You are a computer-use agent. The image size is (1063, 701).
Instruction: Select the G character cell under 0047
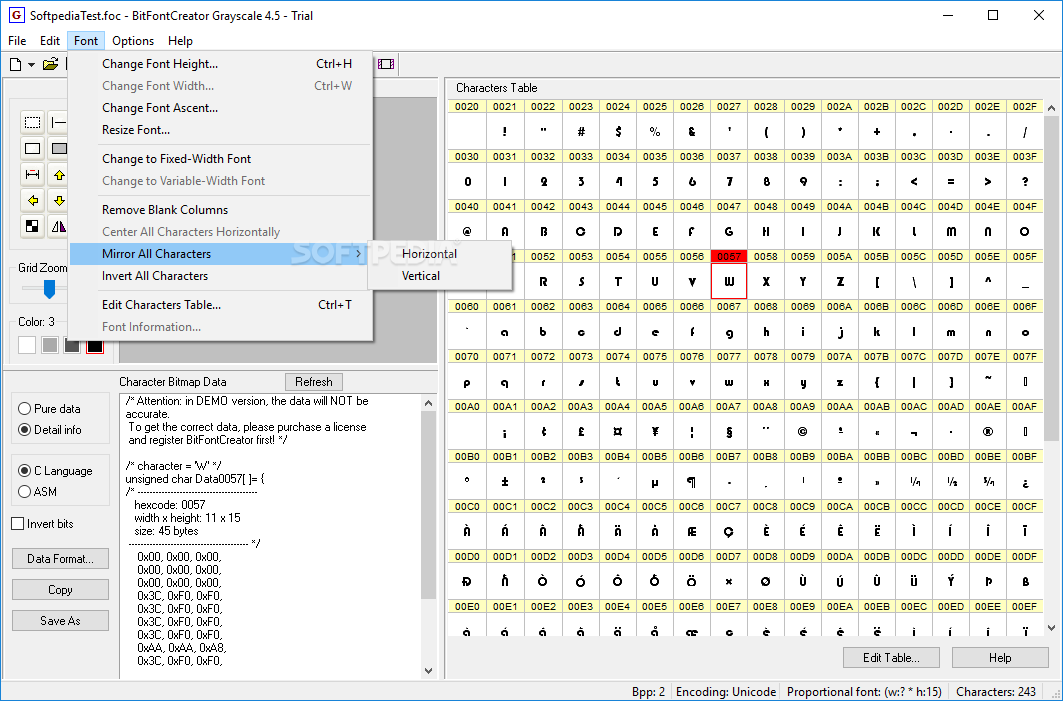click(729, 231)
